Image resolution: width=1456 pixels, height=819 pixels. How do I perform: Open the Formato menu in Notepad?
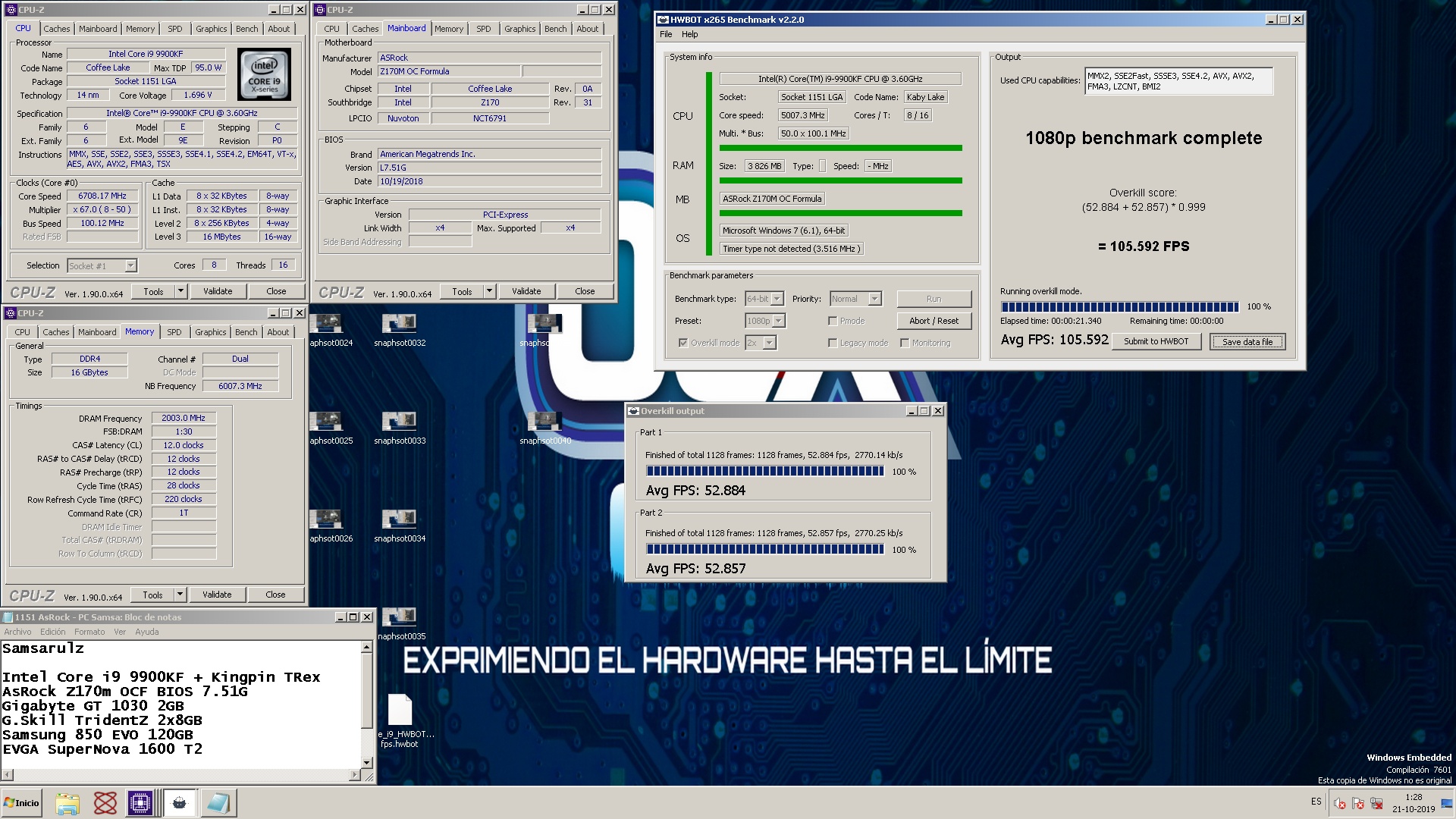pyautogui.click(x=89, y=632)
